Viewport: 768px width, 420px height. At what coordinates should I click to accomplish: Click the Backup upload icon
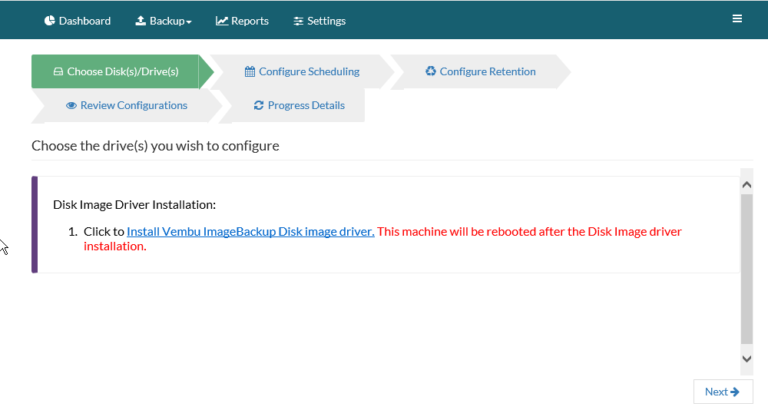click(x=141, y=21)
